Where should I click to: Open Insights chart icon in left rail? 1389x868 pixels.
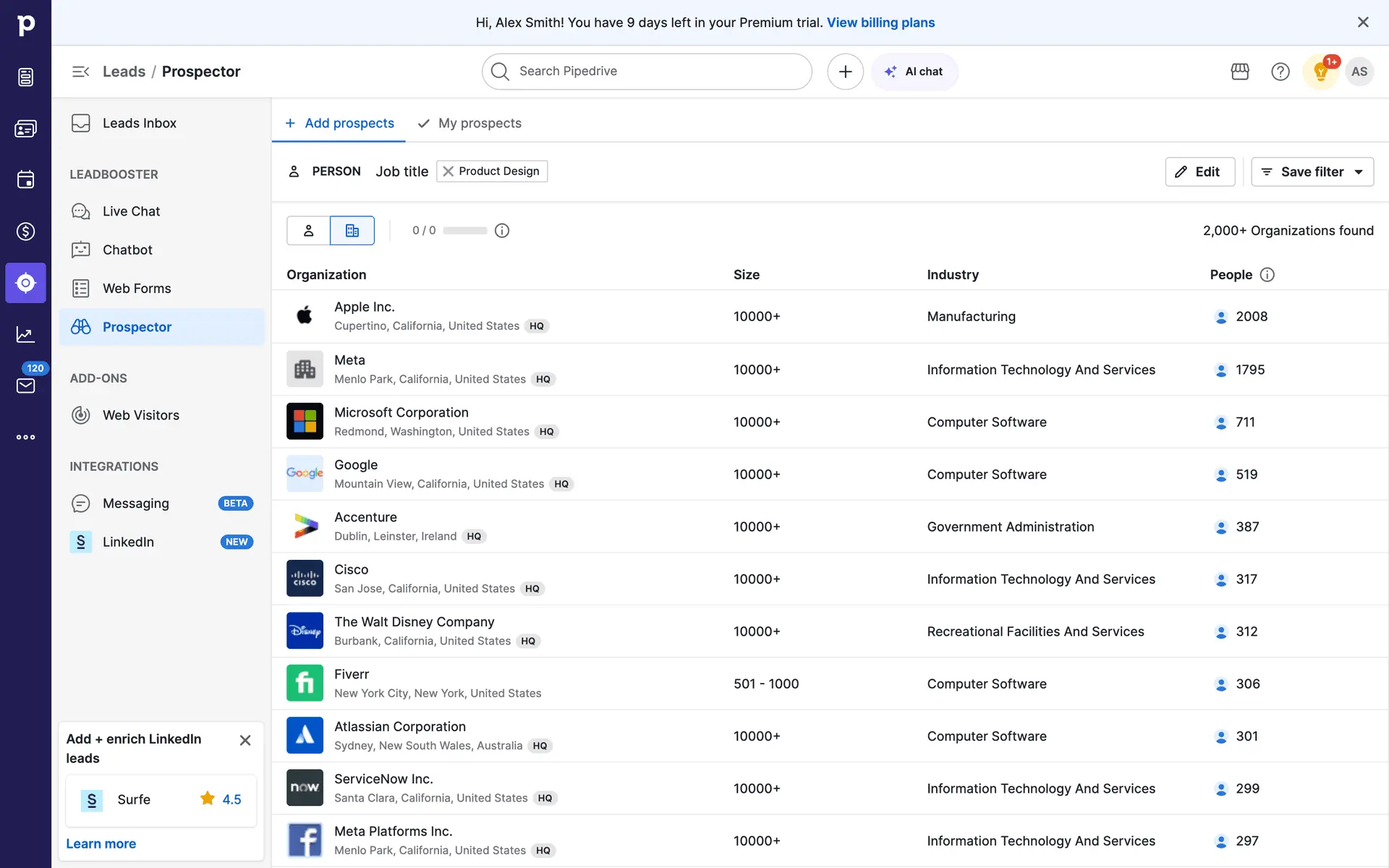25,334
